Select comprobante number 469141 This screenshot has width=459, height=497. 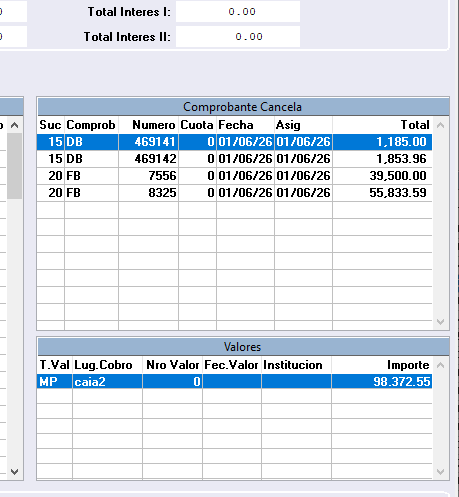148,142
